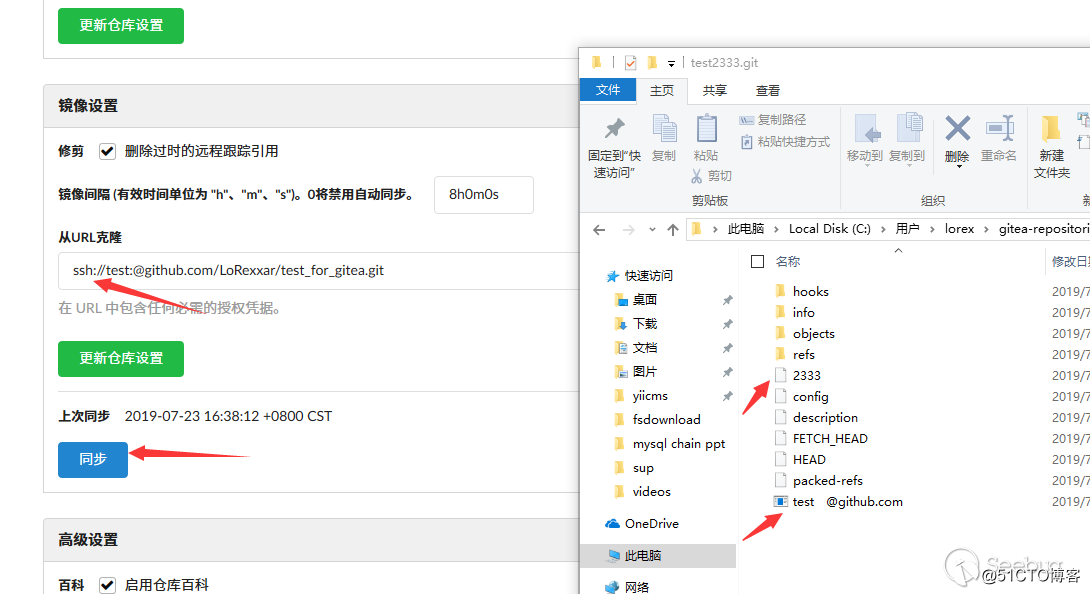This screenshot has height=594, width=1090.
Task: Expand the 此电脑 breadcrumb arrow
Action: click(x=777, y=228)
